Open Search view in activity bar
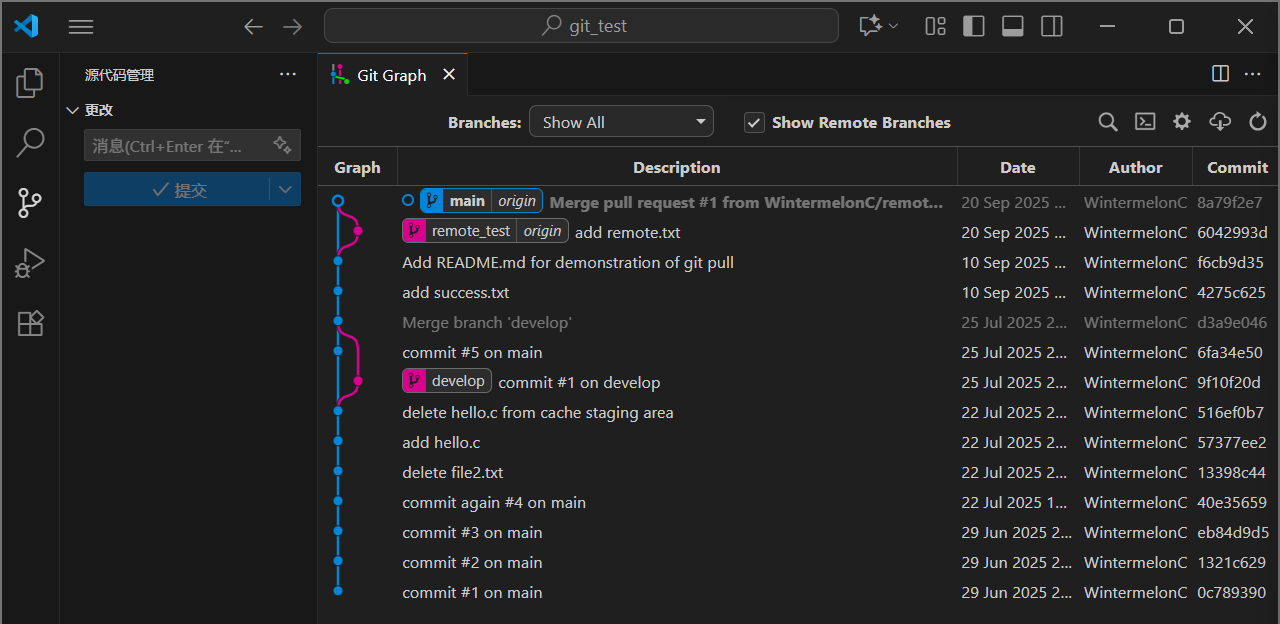 30,143
